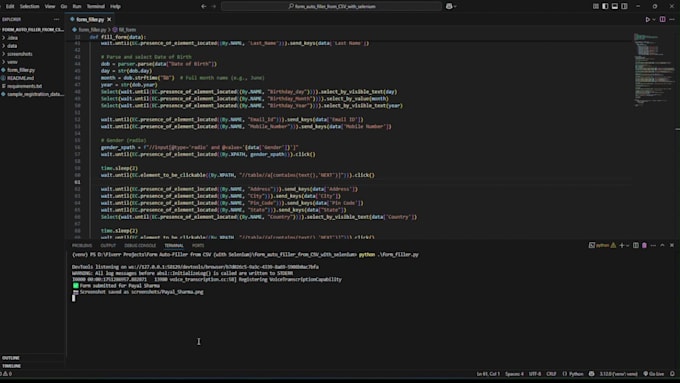Open the View menu
The image size is (680, 383).
(x=50, y=7)
